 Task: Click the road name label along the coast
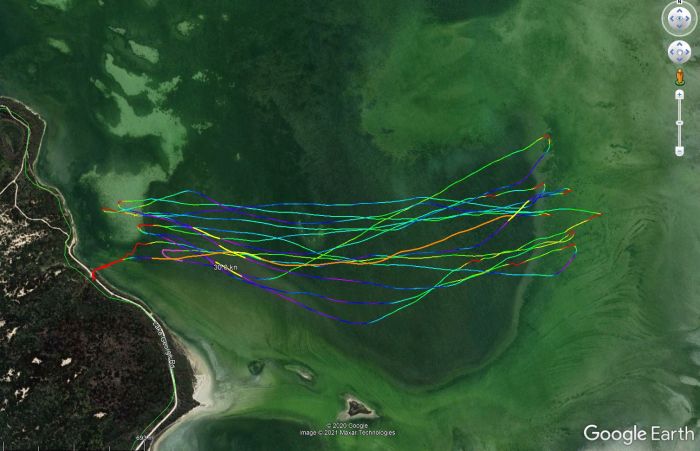[164, 344]
